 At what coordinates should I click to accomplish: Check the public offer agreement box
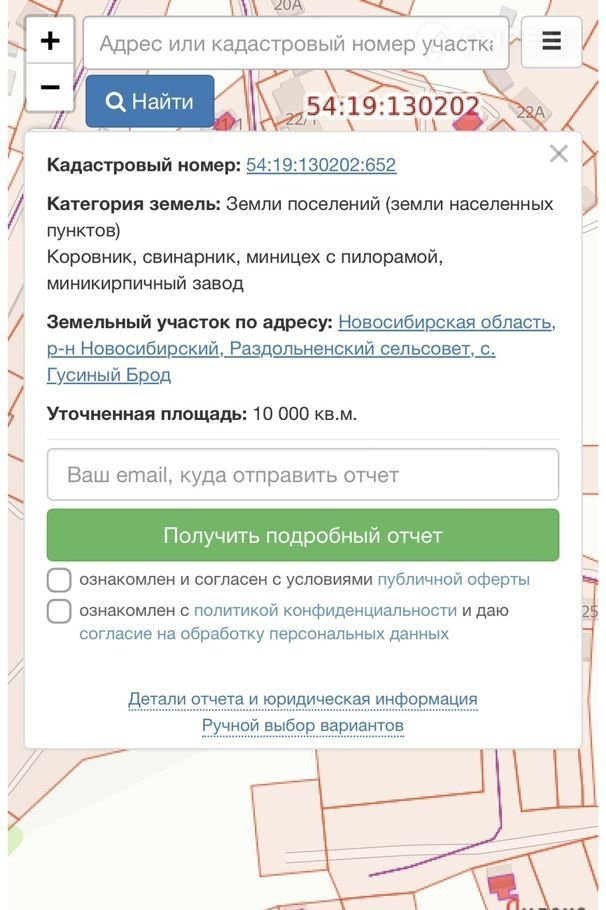click(60, 580)
